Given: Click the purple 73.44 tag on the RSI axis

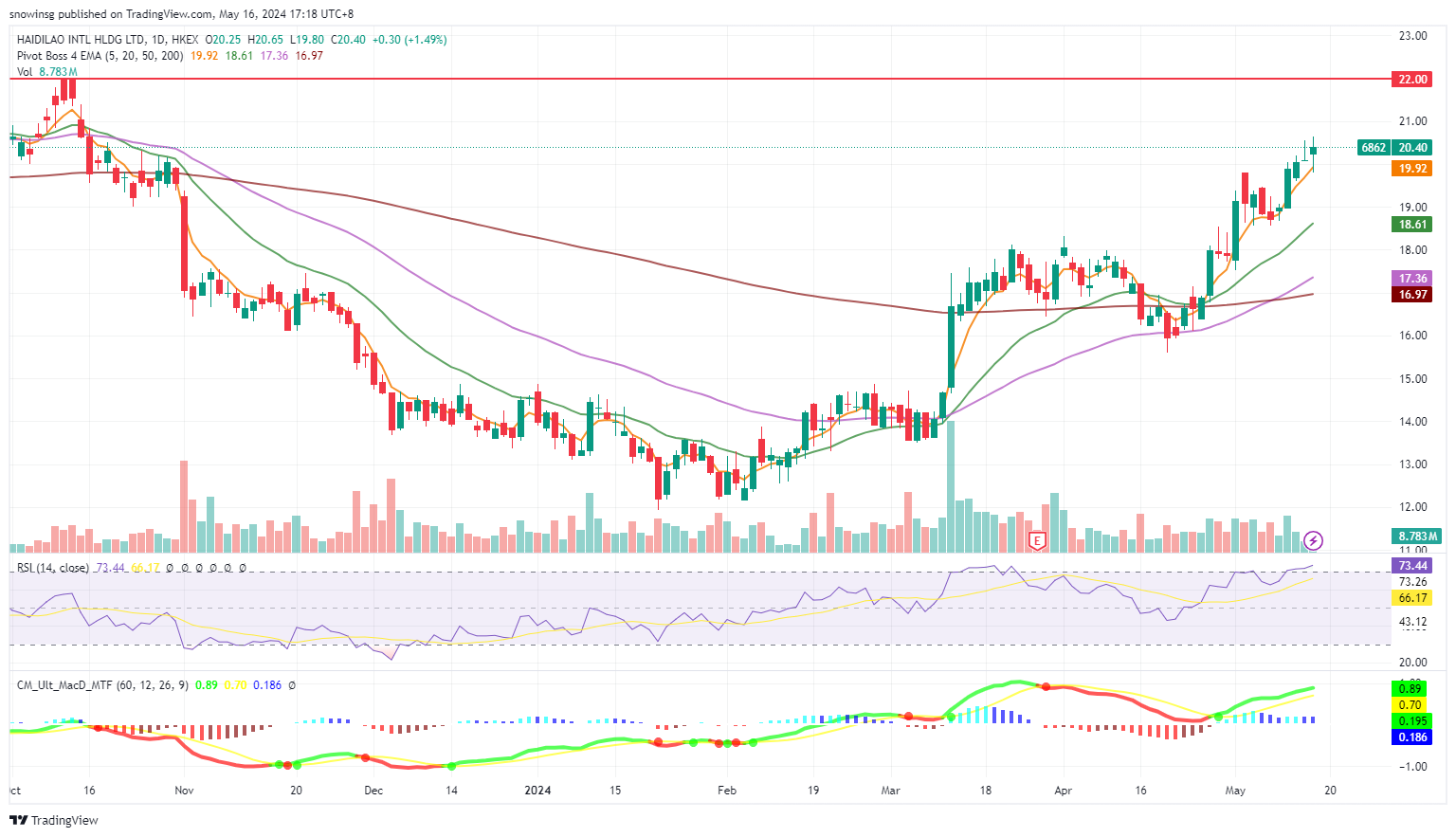Looking at the screenshot, I should 1412,565.
